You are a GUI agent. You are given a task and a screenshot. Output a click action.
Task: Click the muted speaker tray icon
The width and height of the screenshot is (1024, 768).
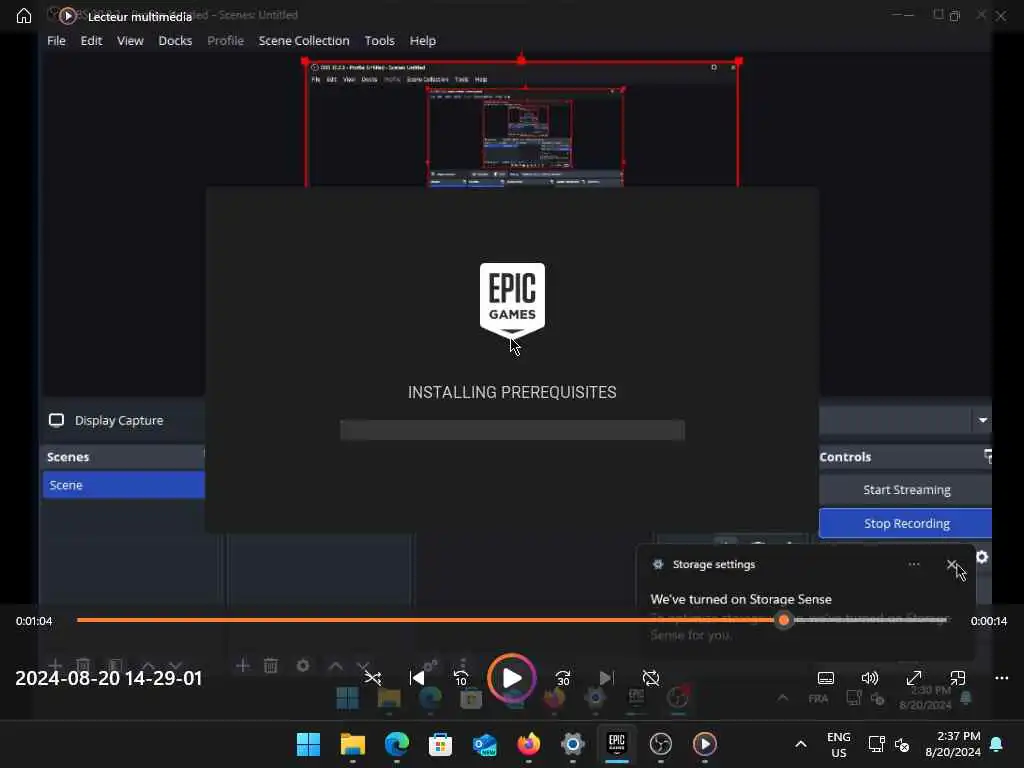[902, 744]
